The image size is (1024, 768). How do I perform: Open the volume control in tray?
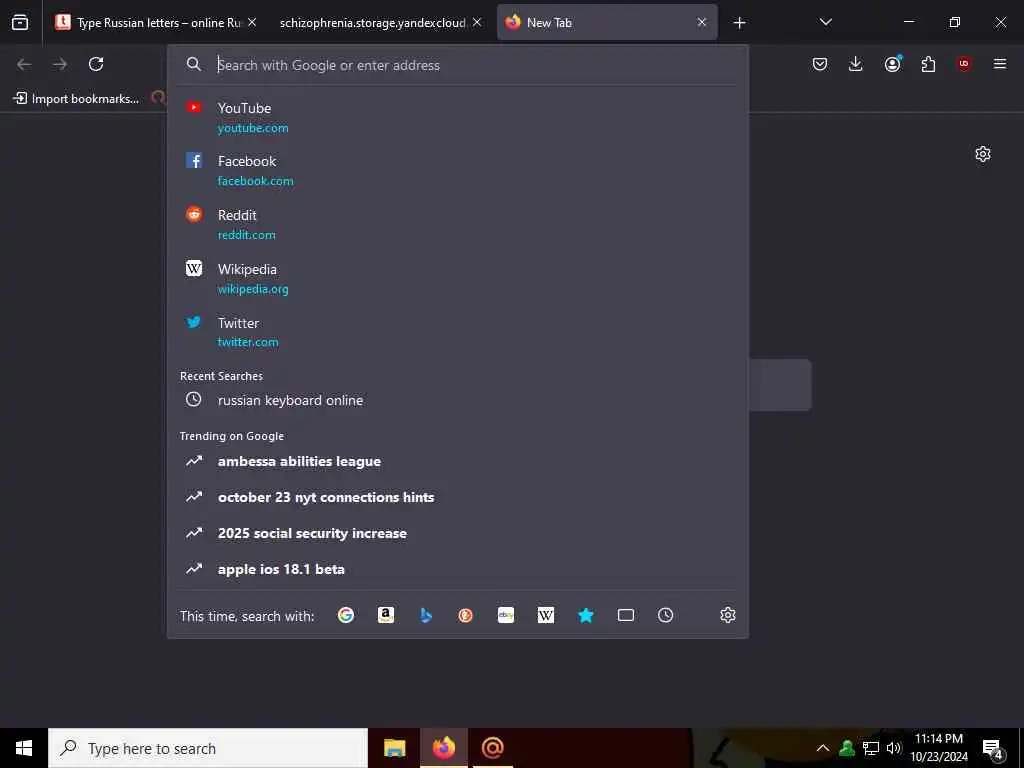[x=894, y=748]
